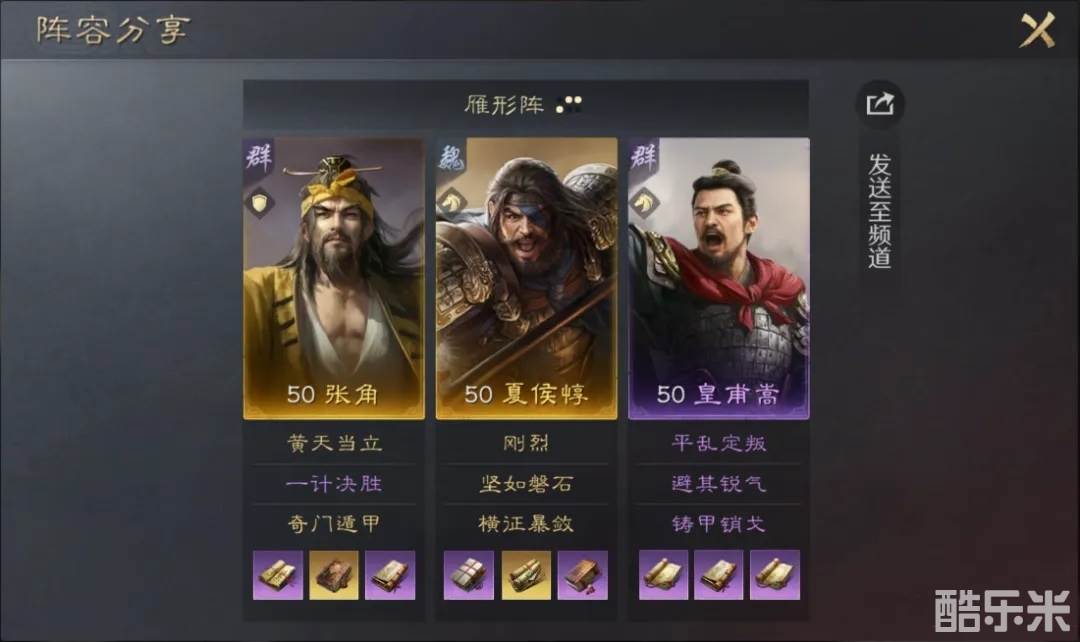Viewport: 1080px width, 642px height.
Task: Click the 雁形阵 formation header
Action: (x=526, y=105)
